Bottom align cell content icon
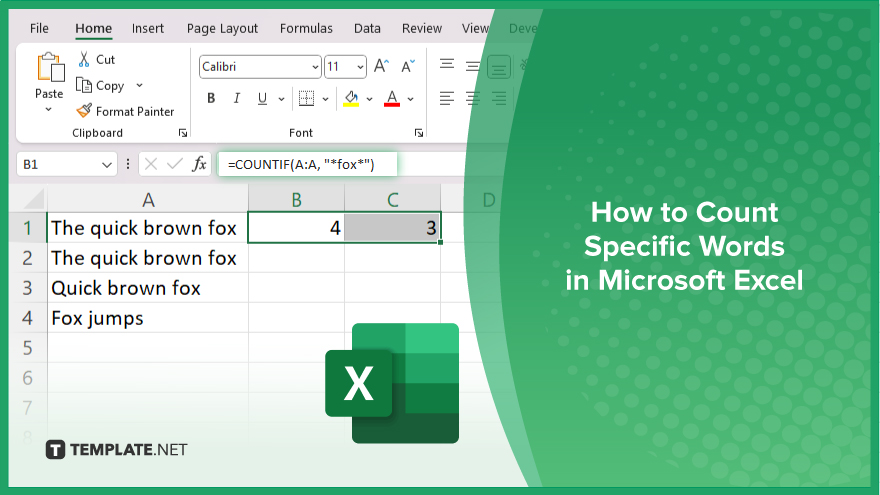 coord(499,67)
